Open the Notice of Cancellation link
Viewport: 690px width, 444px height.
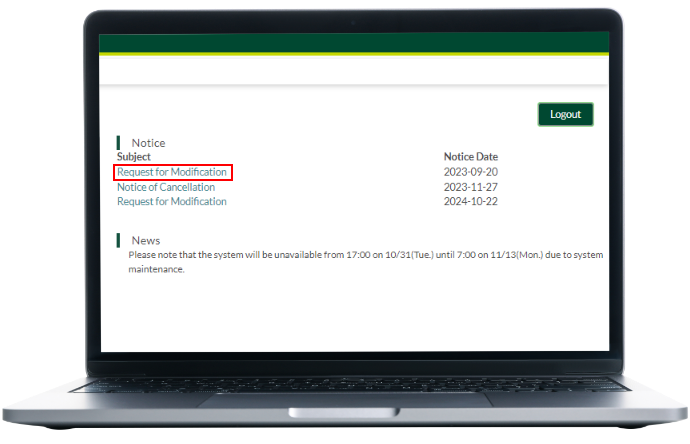(166, 187)
